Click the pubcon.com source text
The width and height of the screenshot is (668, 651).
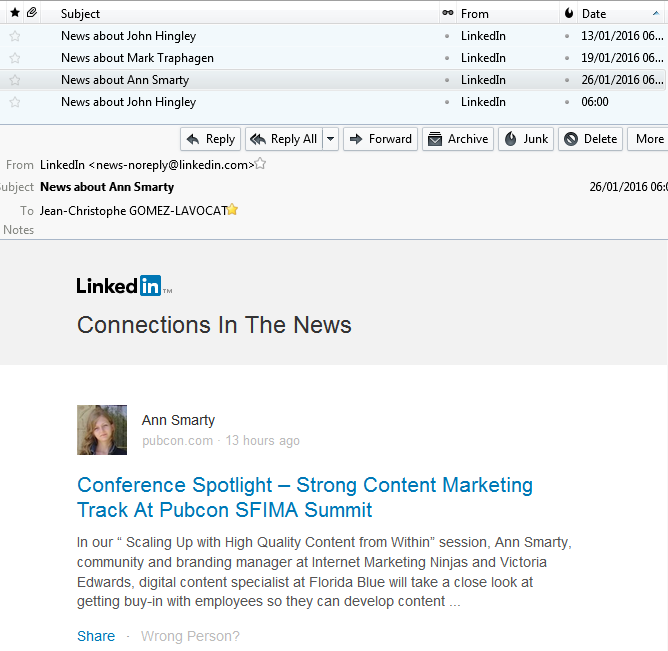point(177,441)
